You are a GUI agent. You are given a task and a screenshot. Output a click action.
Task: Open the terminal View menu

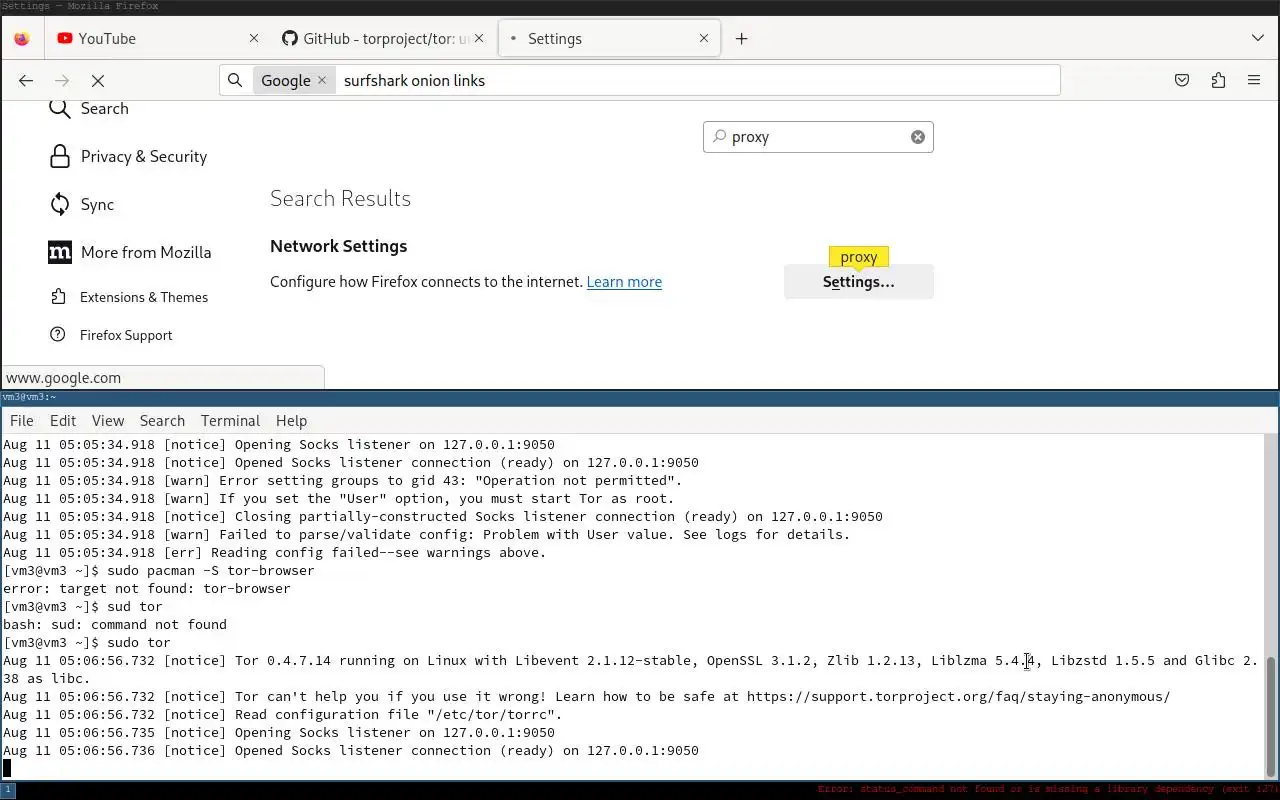[x=108, y=421]
